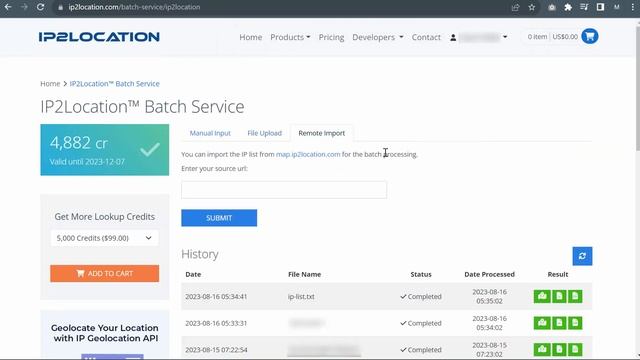
Task: Open the media control playlist icon
Action: (584, 7)
